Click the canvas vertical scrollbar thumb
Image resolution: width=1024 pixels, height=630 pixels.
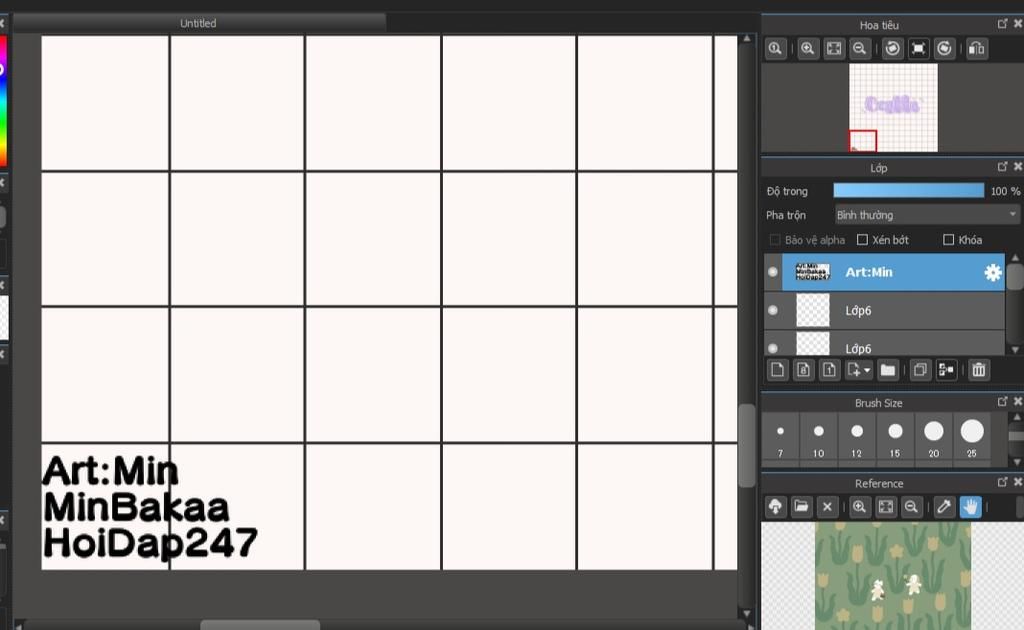tap(747, 445)
